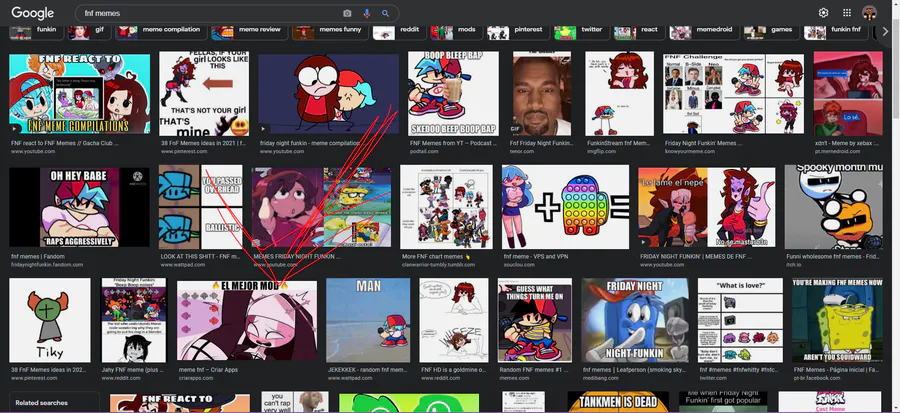Open the "Tankmen is dead" thumbnail

pos(618,402)
